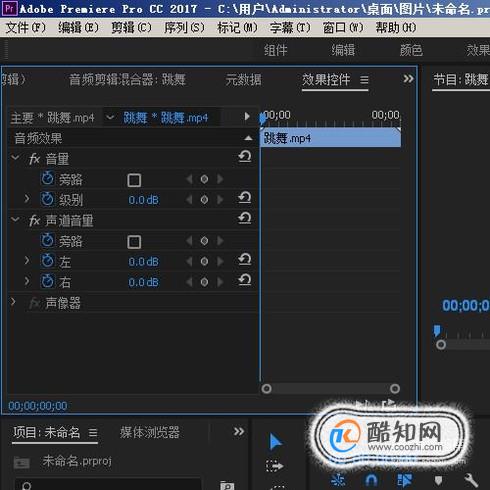
Task: Enable 旁路 bypass checkbox under 声道音量
Action: click(x=134, y=242)
